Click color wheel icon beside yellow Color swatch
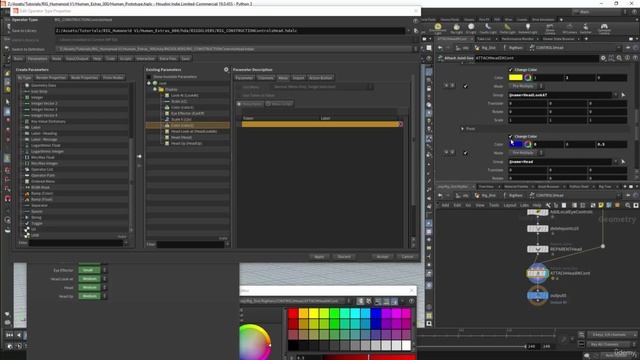The height and width of the screenshot is (360, 640). coord(528,77)
